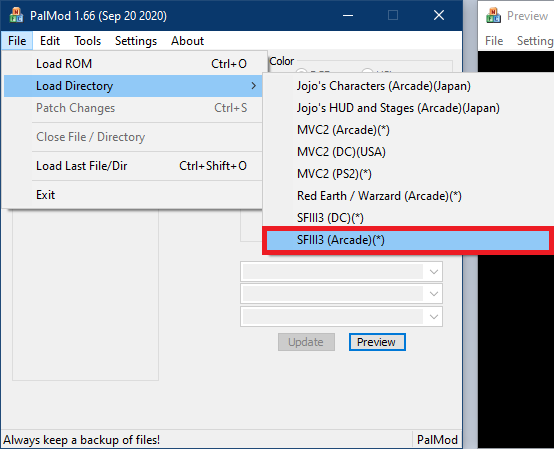Screen dimensions: 554x449
Task: Select Jojo's HUD and Stages (Arcade)(Japan)
Action: click(x=408, y=108)
